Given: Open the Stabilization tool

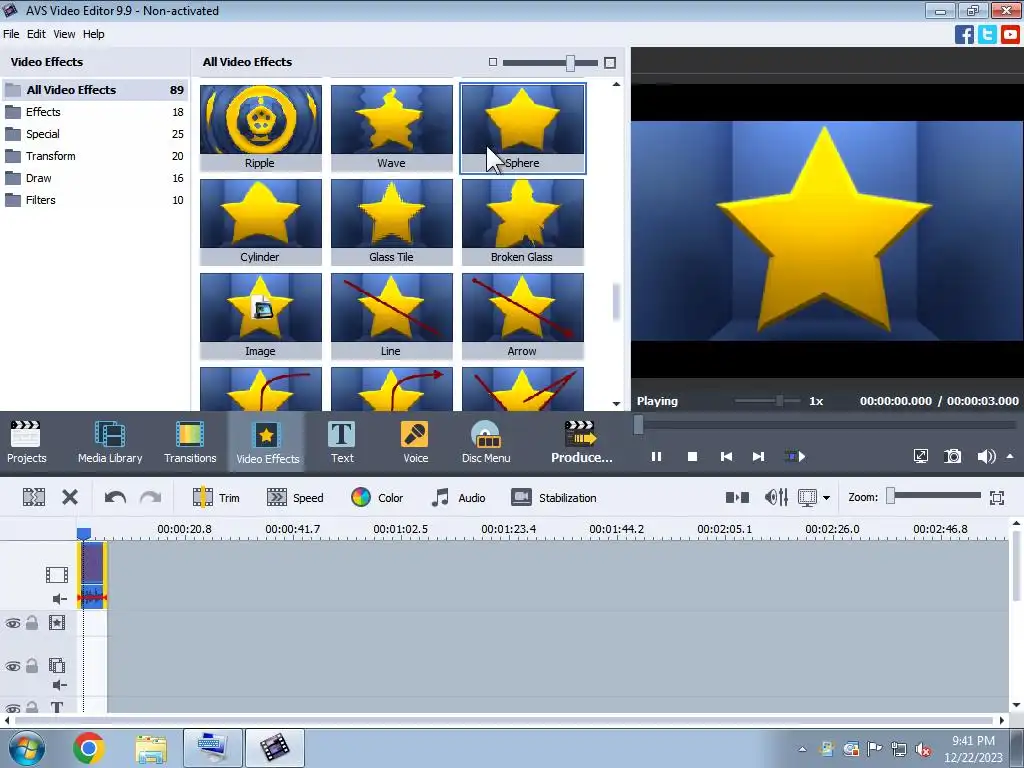Looking at the screenshot, I should (554, 498).
